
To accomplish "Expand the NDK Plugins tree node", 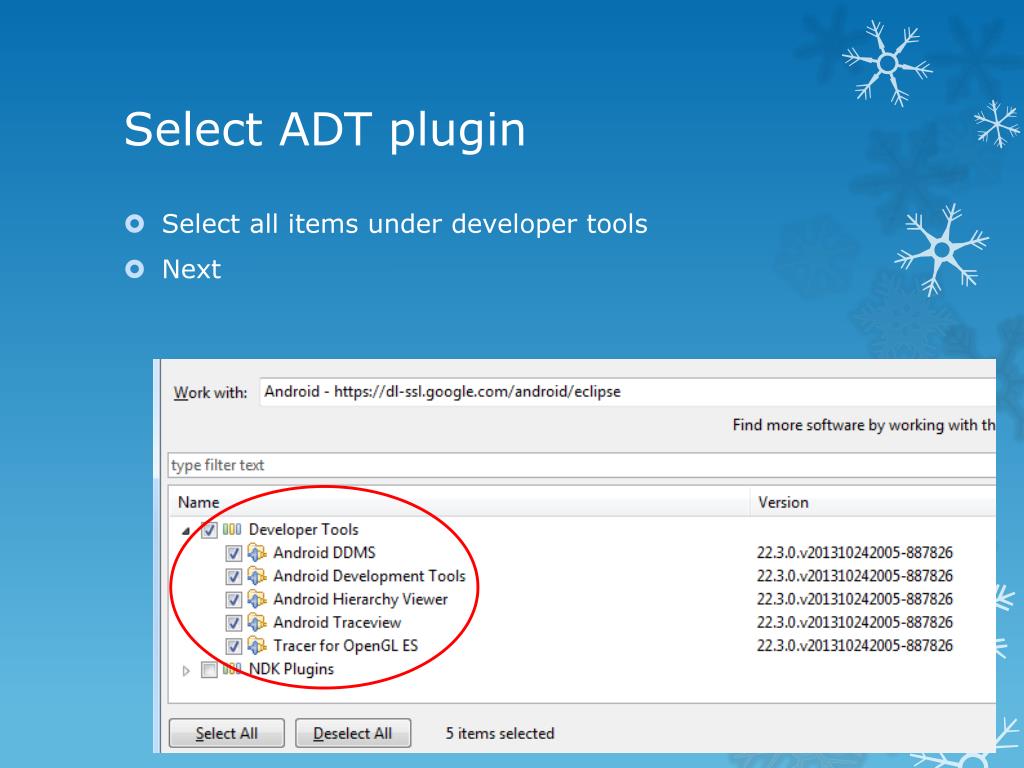I will 186,671.
